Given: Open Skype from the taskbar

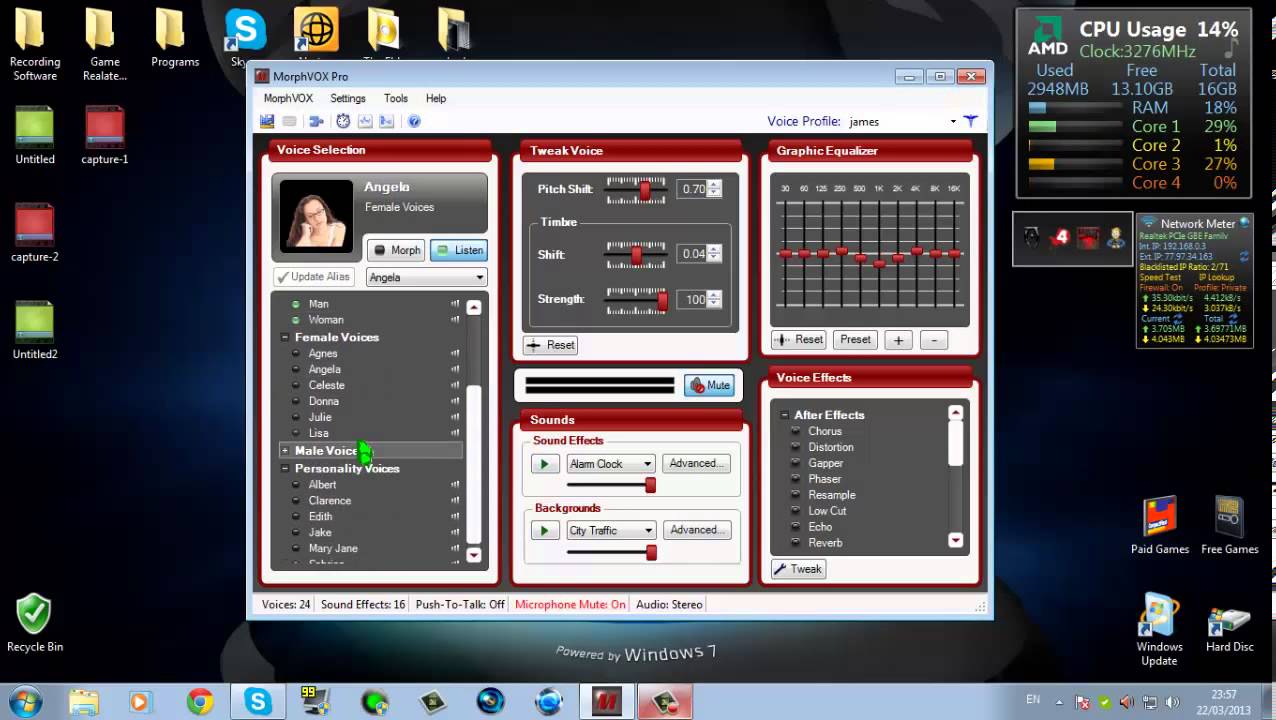Looking at the screenshot, I should click(x=258, y=701).
